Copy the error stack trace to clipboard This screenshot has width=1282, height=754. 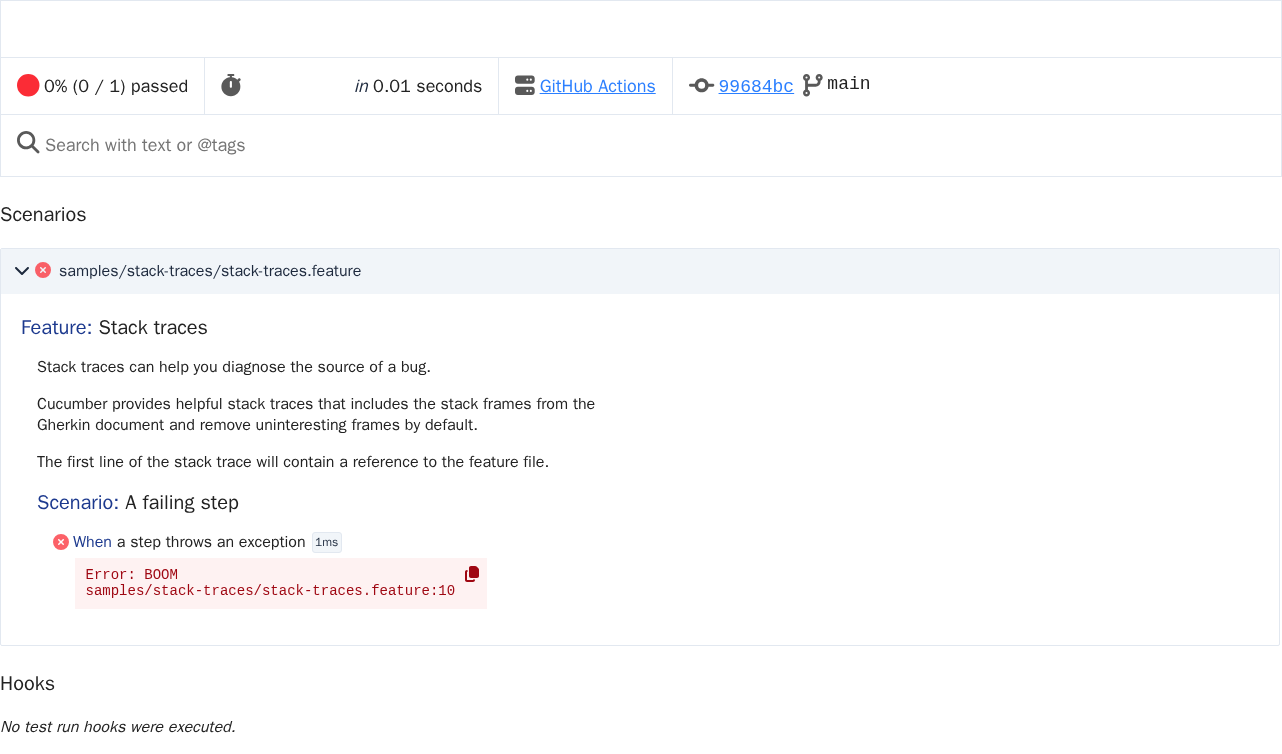[472, 574]
